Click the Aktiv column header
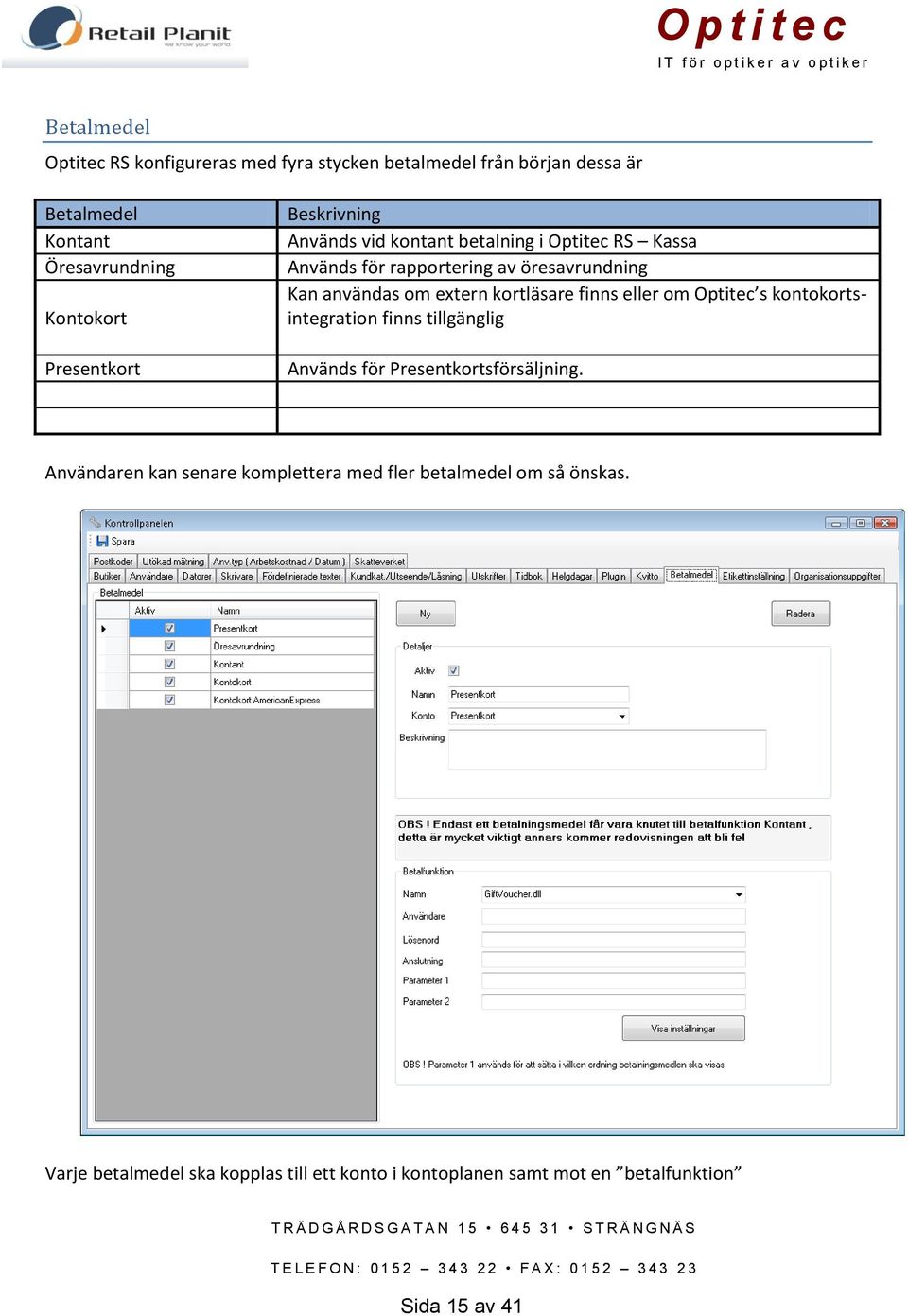908x1316 pixels. [x=169, y=611]
